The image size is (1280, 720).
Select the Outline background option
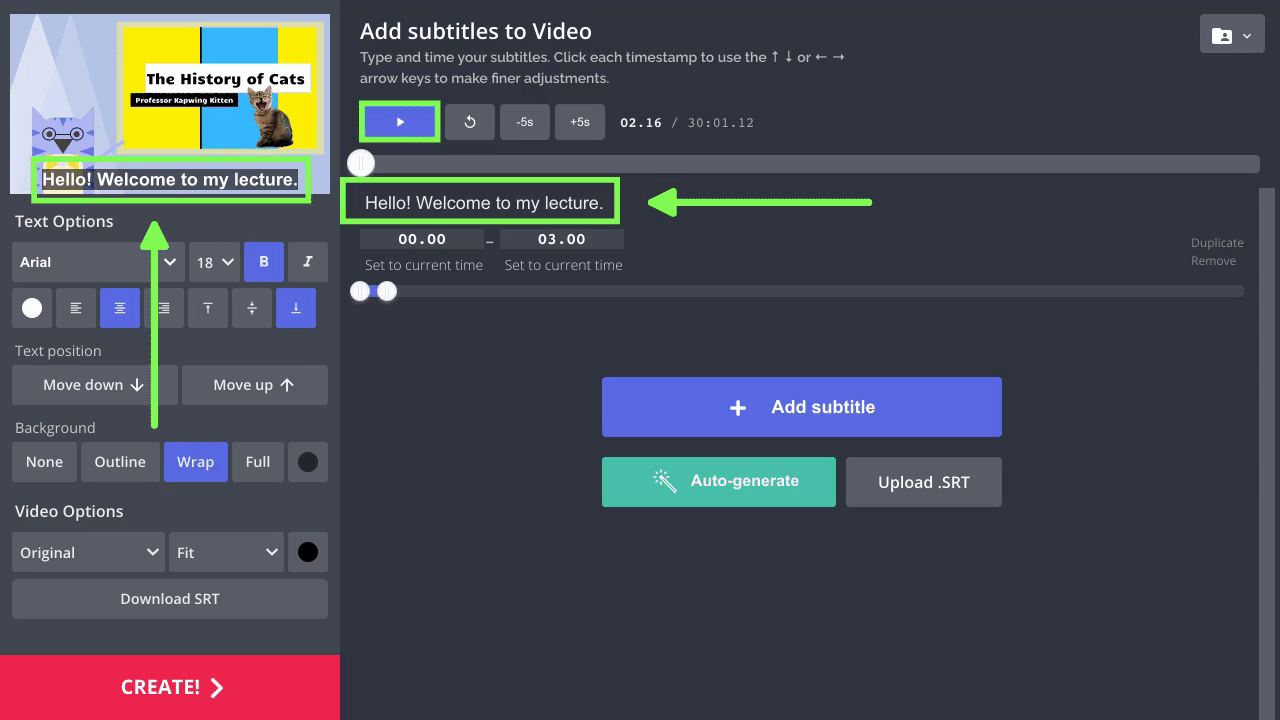[x=120, y=462]
